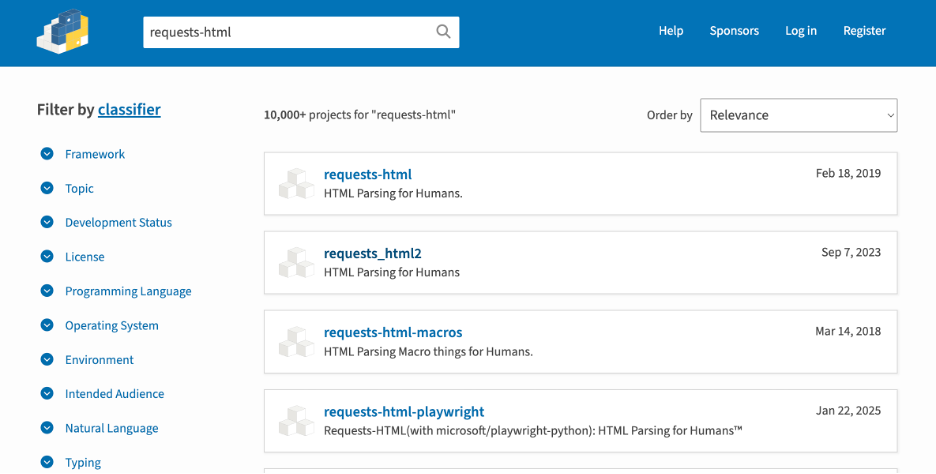The height and width of the screenshot is (474, 936).
Task: Expand the Development Status chevron
Action: coord(47,222)
